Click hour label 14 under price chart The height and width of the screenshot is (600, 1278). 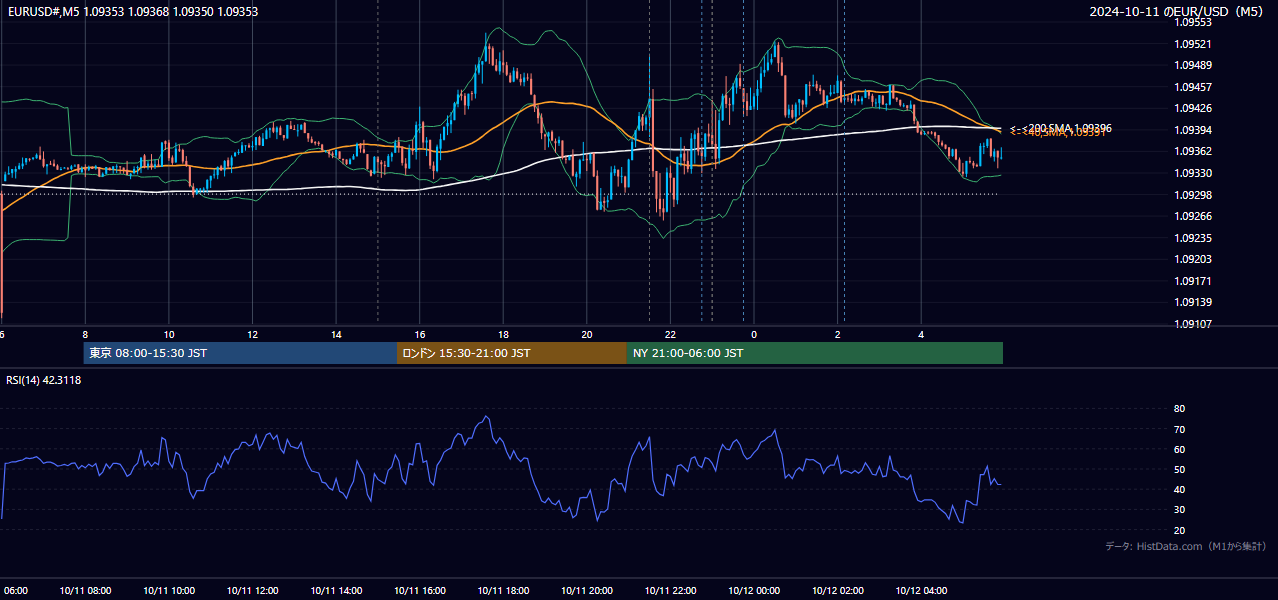click(x=336, y=334)
